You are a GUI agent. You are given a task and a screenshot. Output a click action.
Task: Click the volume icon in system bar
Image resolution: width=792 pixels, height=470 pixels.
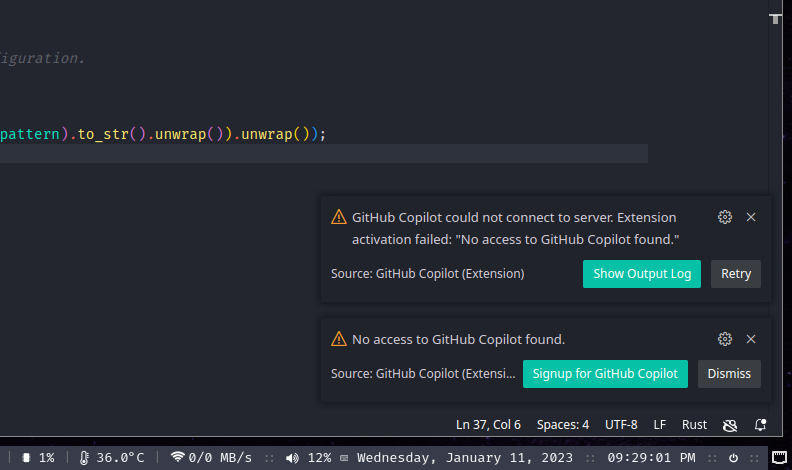click(x=292, y=458)
